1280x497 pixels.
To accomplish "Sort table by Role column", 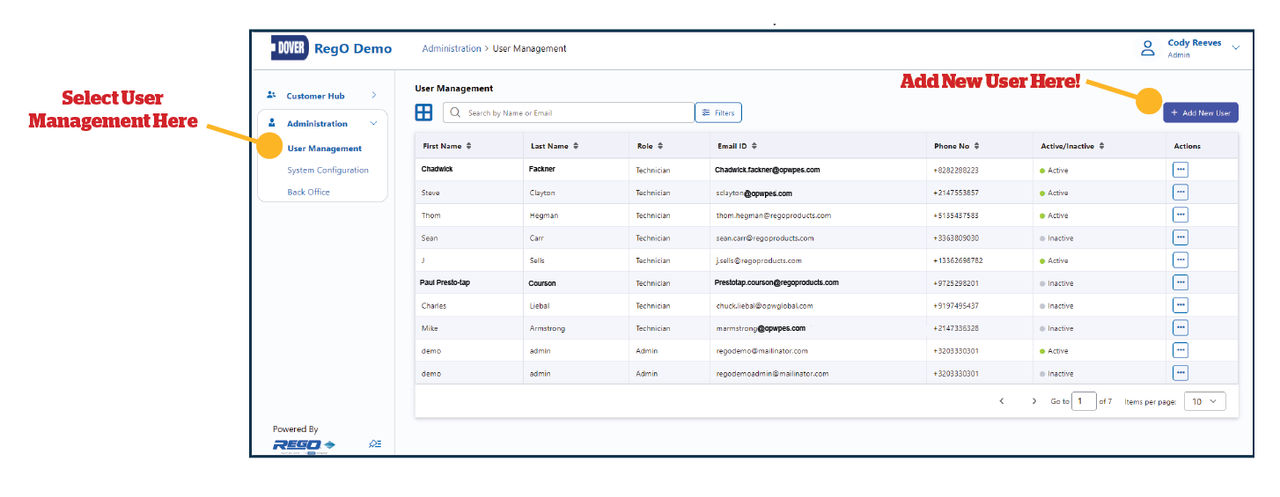I will coord(660,146).
